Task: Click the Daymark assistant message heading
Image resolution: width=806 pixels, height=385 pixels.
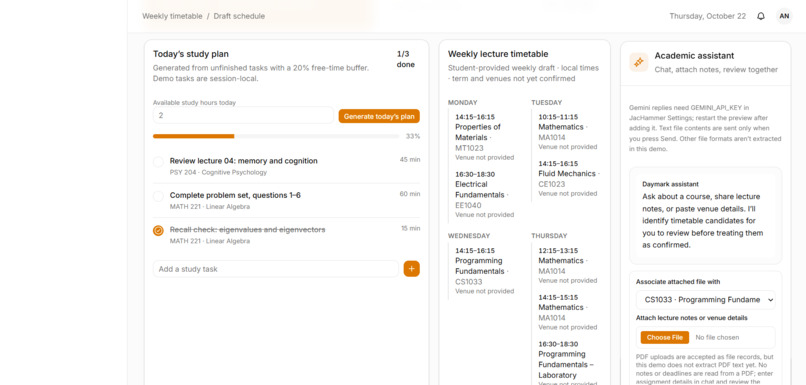Action: (670, 184)
